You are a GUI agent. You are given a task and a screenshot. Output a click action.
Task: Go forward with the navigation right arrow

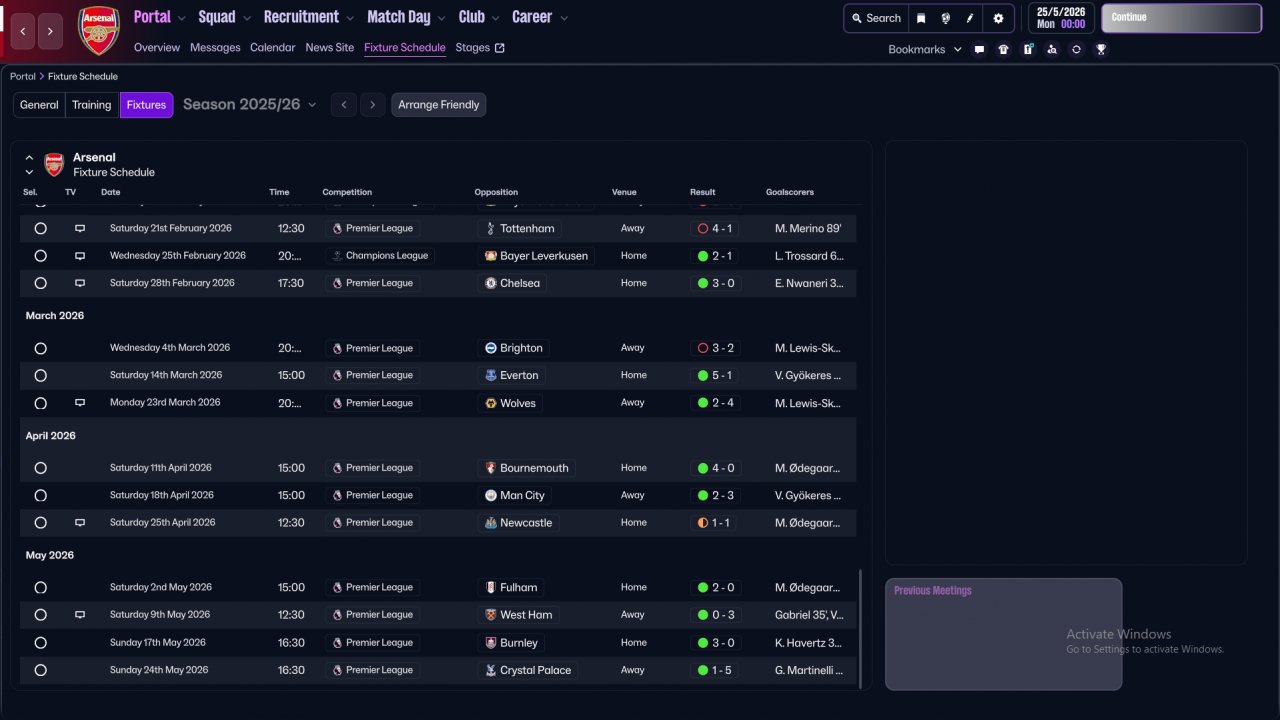coord(50,32)
